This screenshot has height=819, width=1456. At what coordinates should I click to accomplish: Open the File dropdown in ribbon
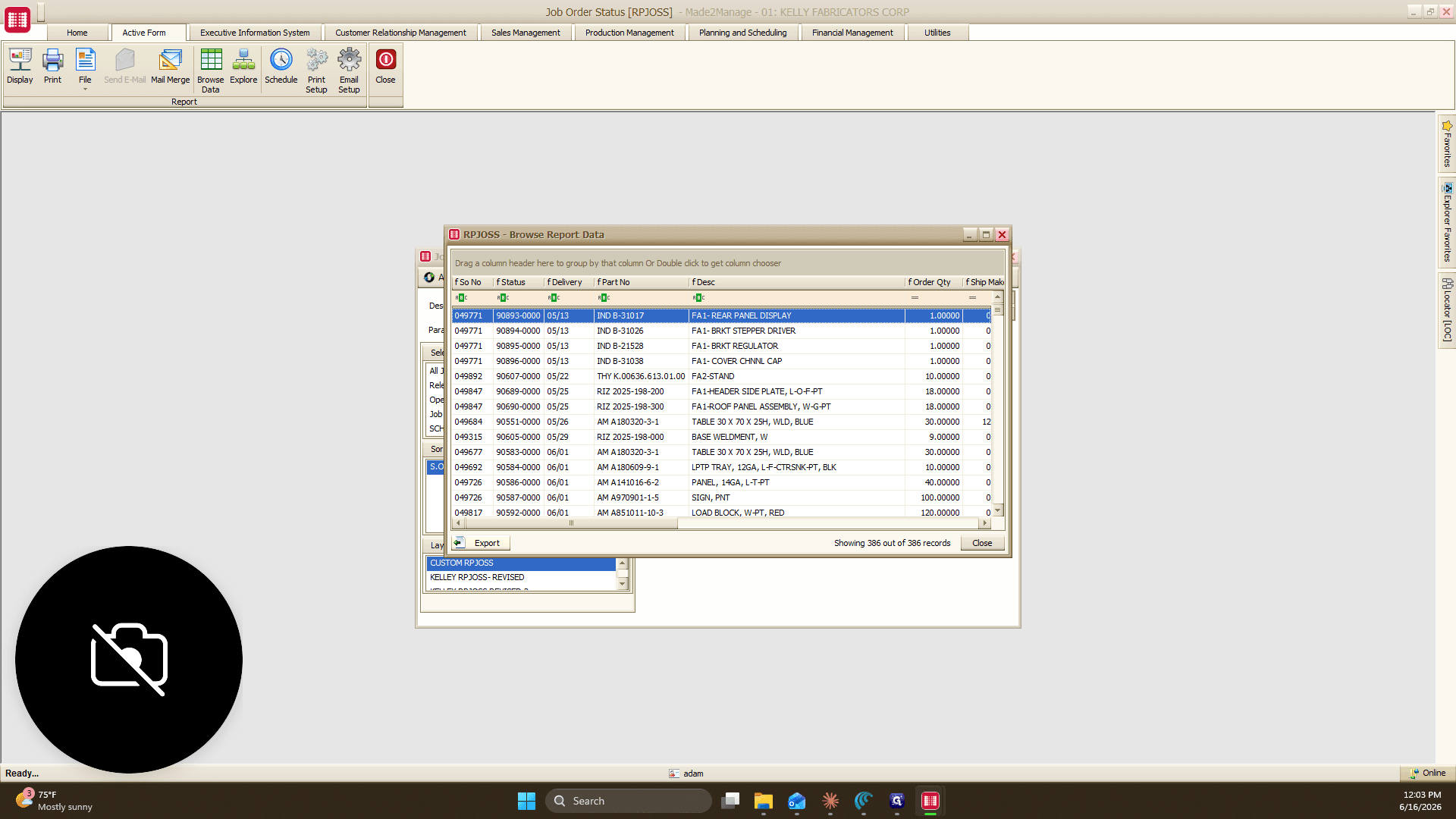(85, 69)
